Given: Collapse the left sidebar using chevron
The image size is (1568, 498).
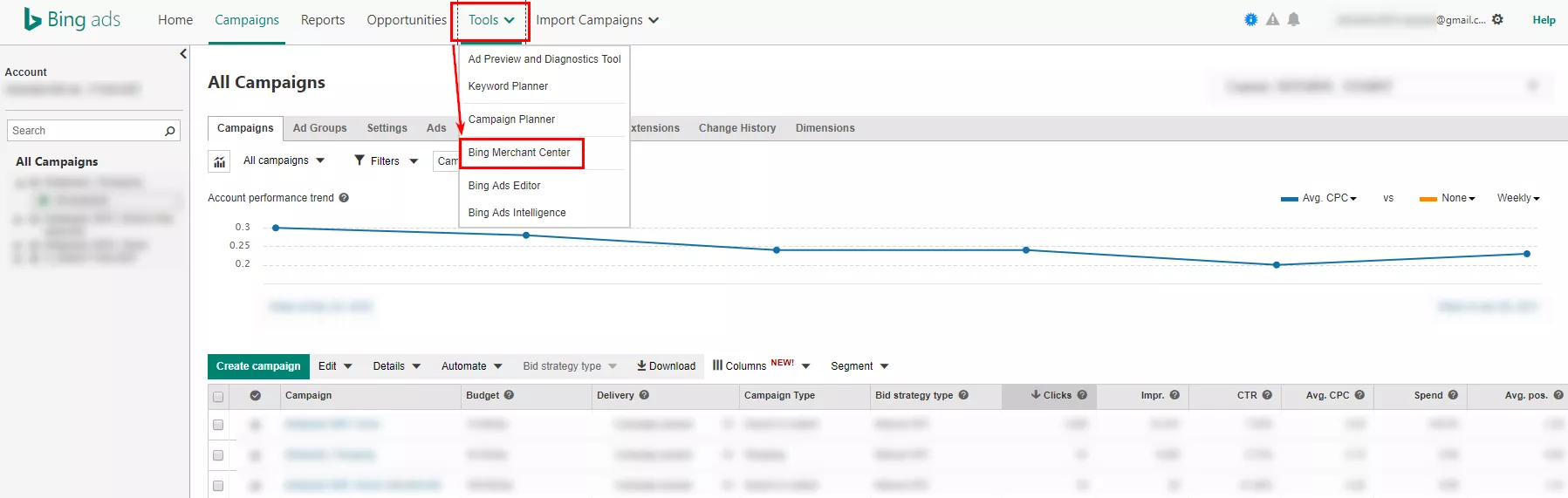Looking at the screenshot, I should coord(183,54).
